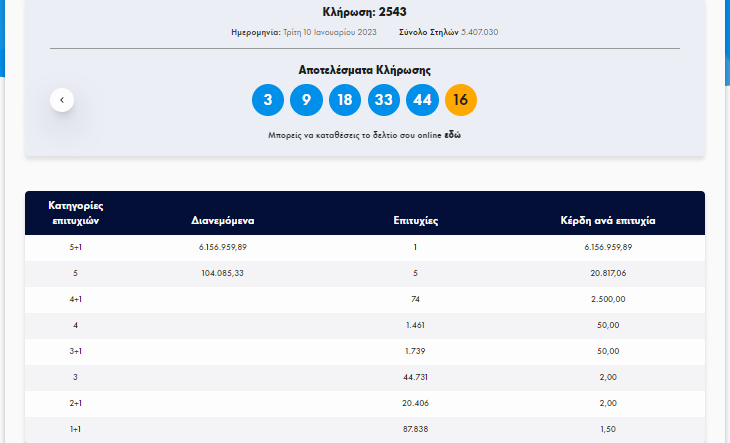Select the 5+1 category row
730x443 pixels.
[x=76, y=247]
